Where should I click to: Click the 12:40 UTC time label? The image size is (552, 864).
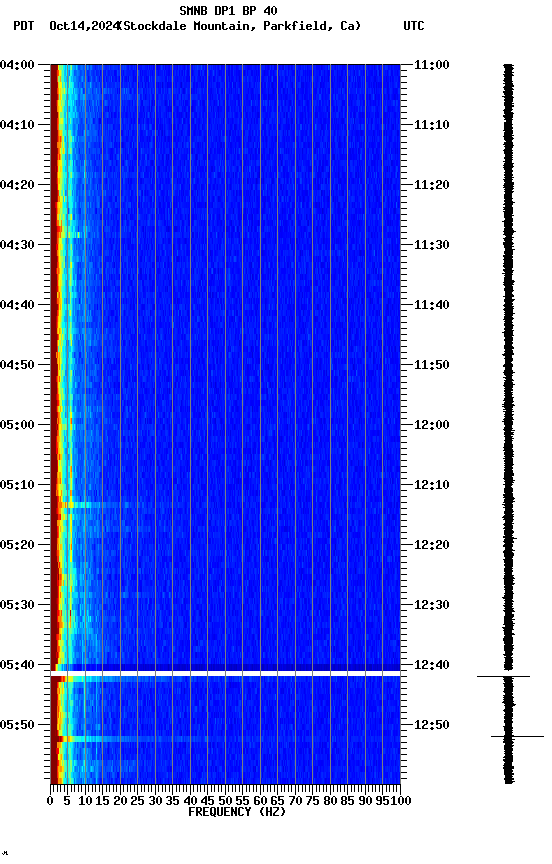[432, 665]
